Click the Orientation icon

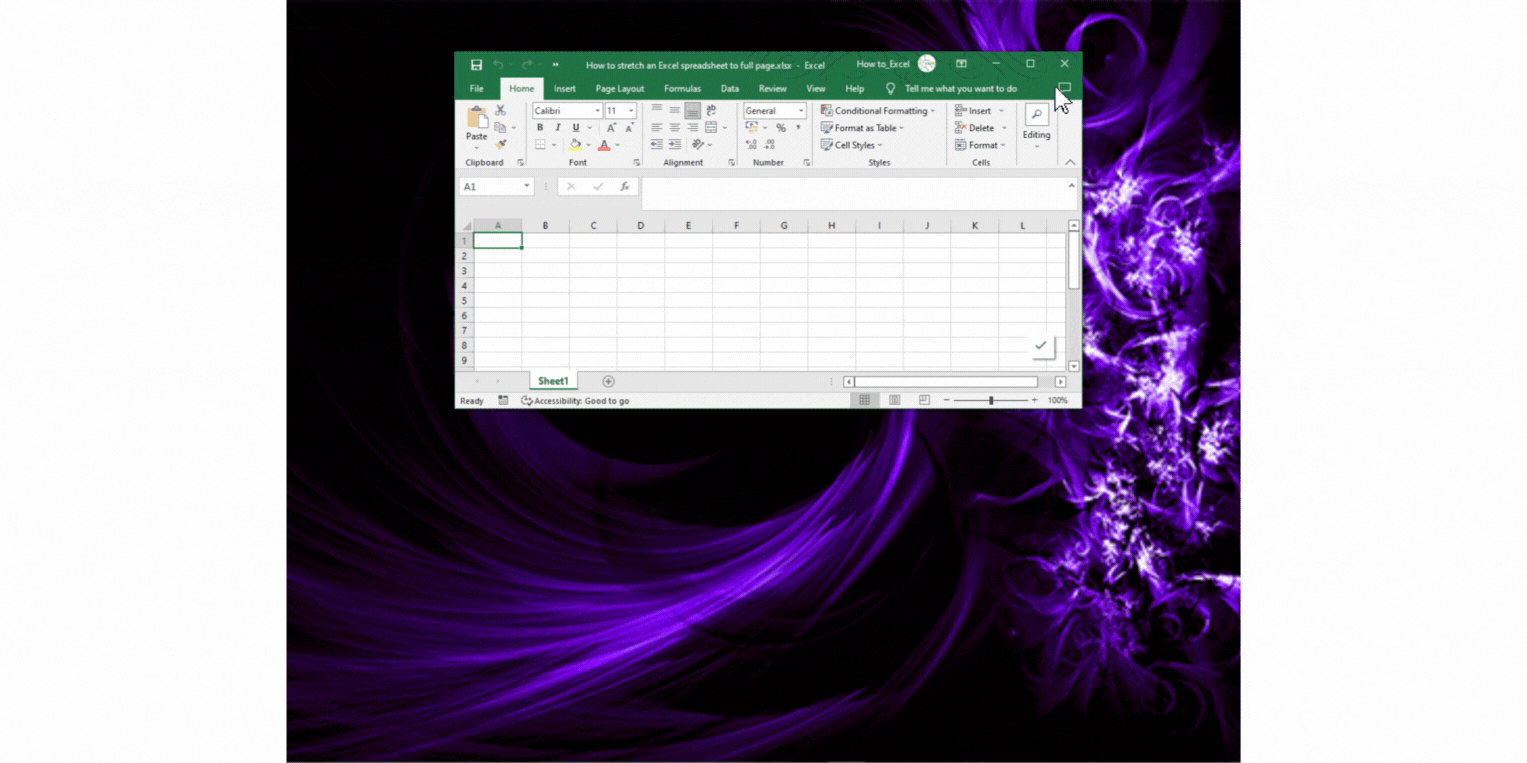tap(698, 145)
